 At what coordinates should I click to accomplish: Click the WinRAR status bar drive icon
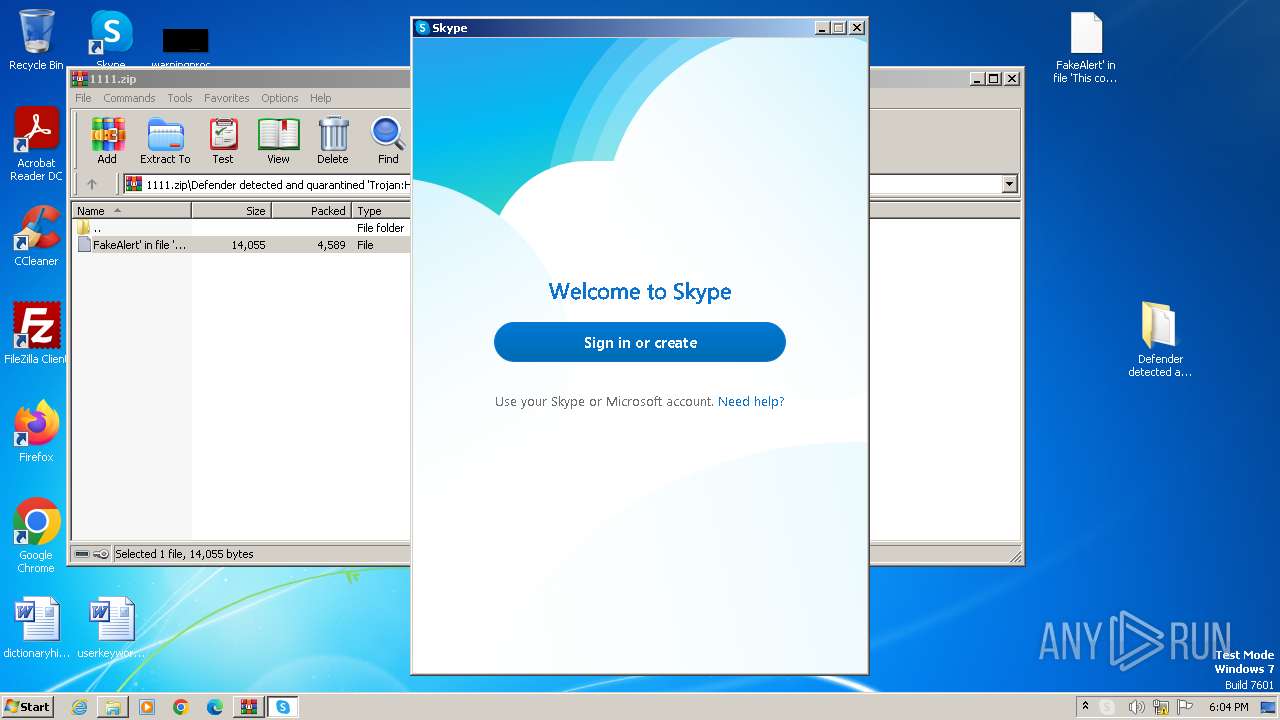coord(82,554)
